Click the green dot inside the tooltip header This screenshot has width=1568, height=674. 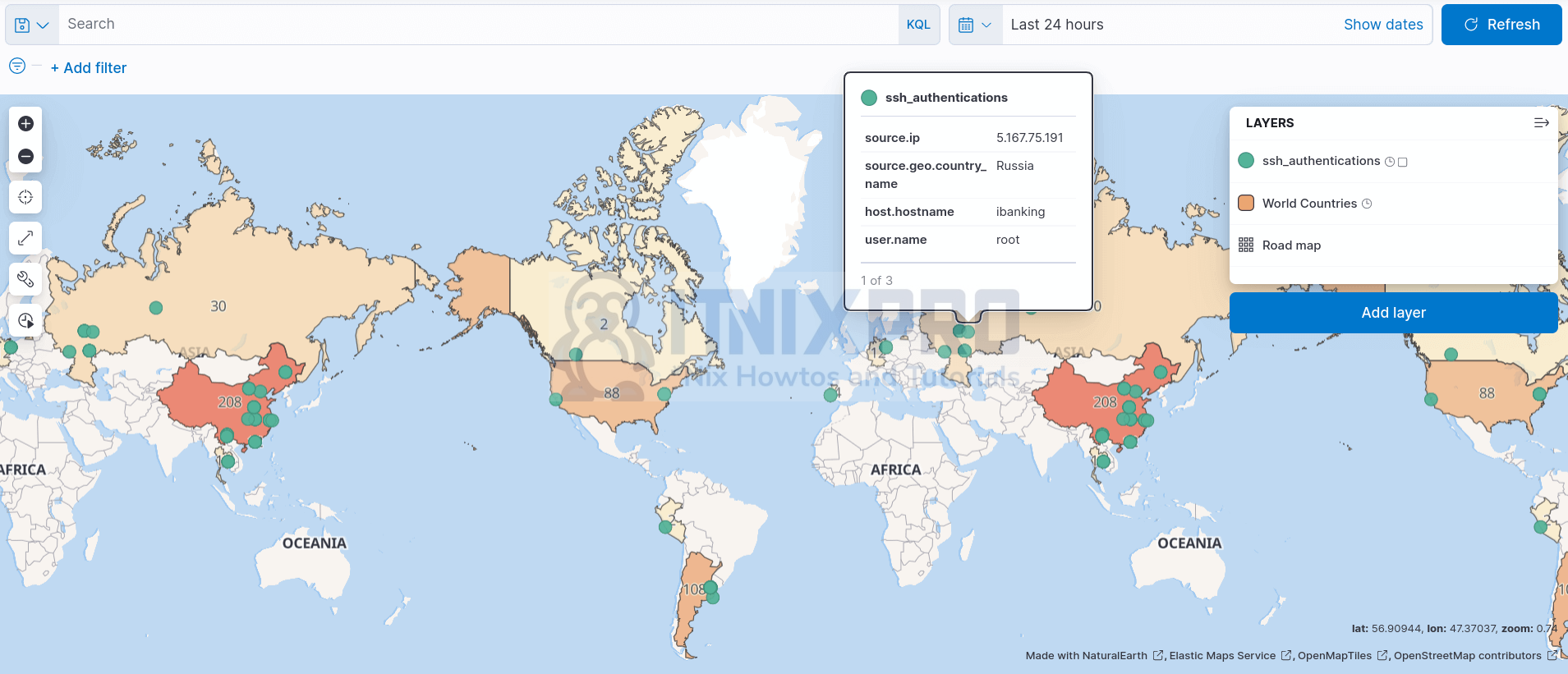point(869,98)
